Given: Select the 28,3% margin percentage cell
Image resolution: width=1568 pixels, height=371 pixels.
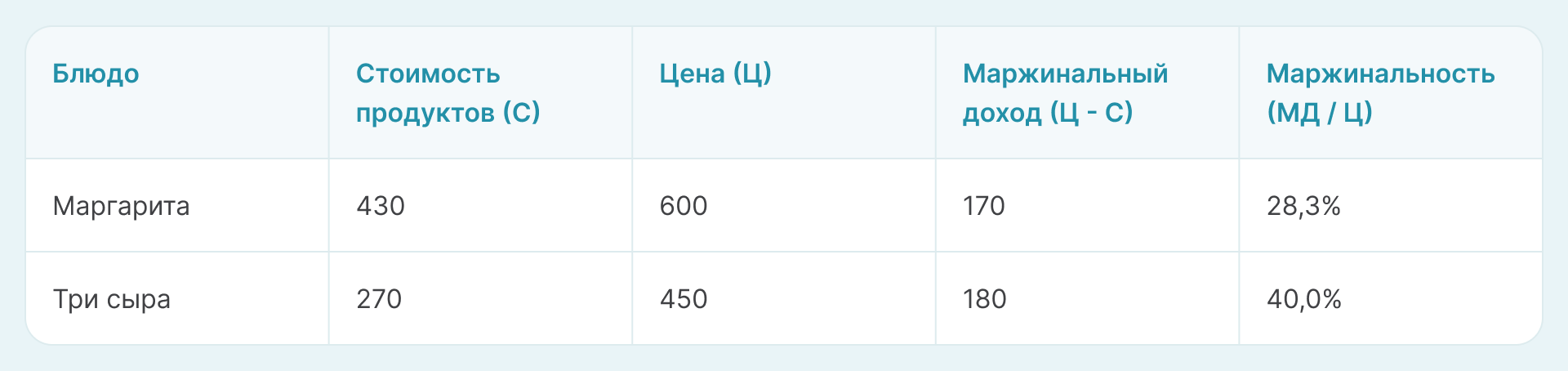Looking at the screenshot, I should point(1303,206).
